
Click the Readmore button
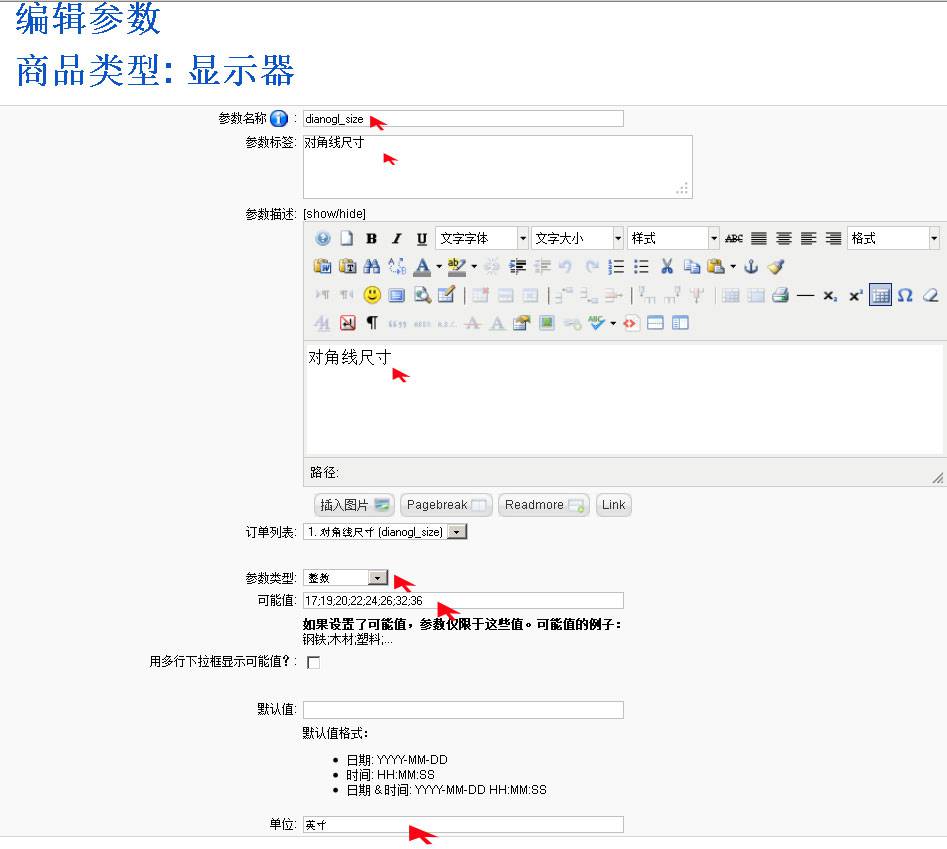[544, 505]
